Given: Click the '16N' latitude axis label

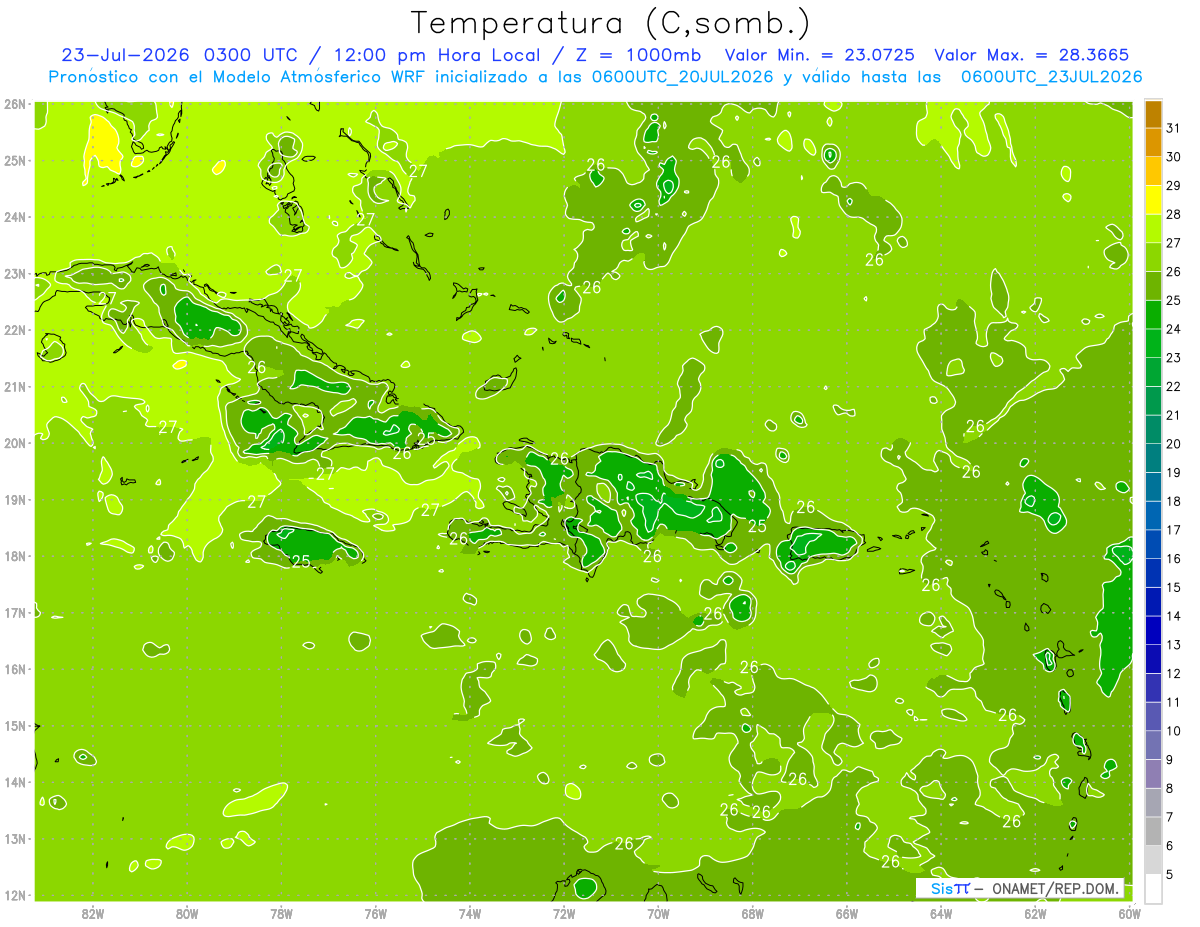Looking at the screenshot, I should [14, 669].
